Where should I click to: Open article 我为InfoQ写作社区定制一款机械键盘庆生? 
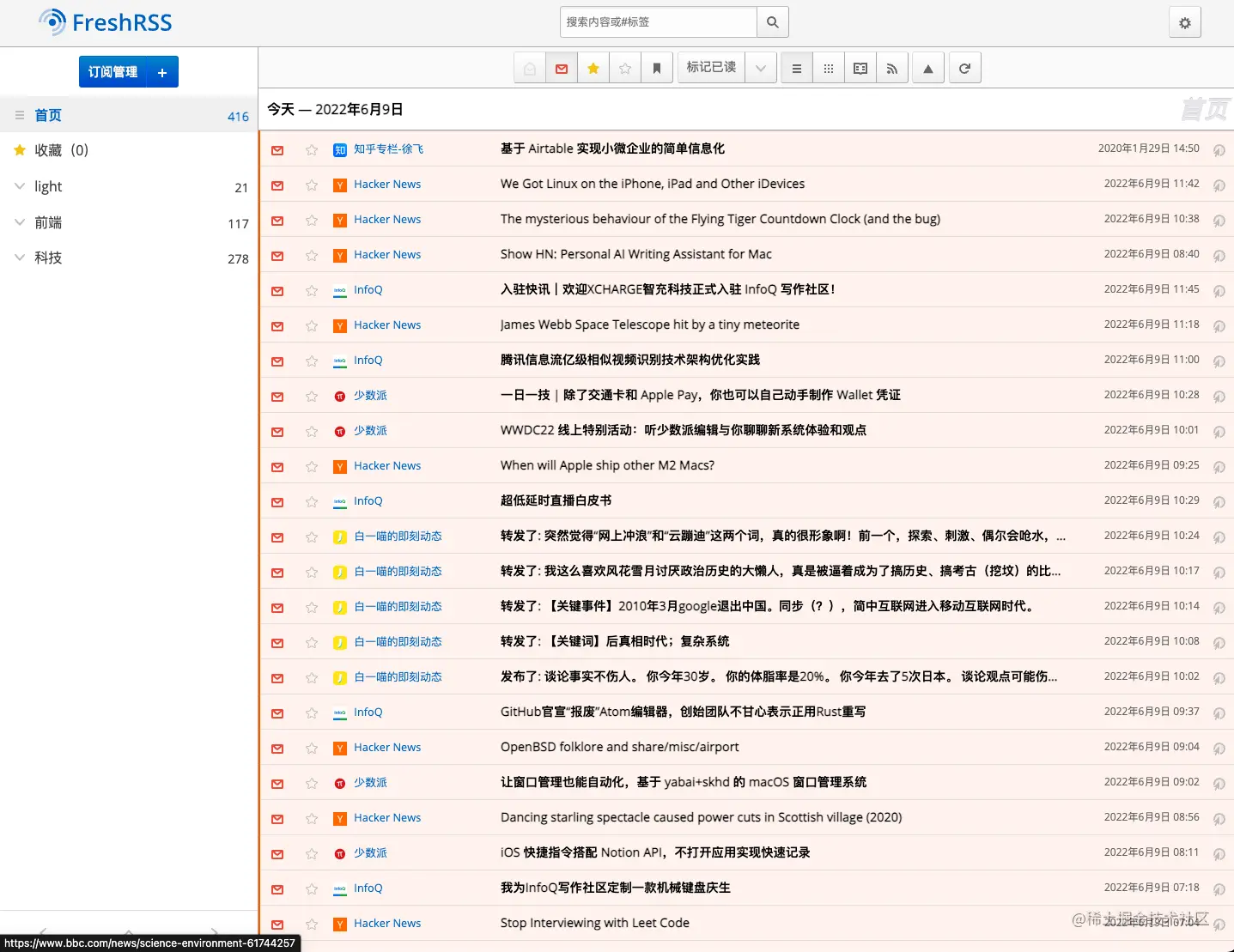615,888
